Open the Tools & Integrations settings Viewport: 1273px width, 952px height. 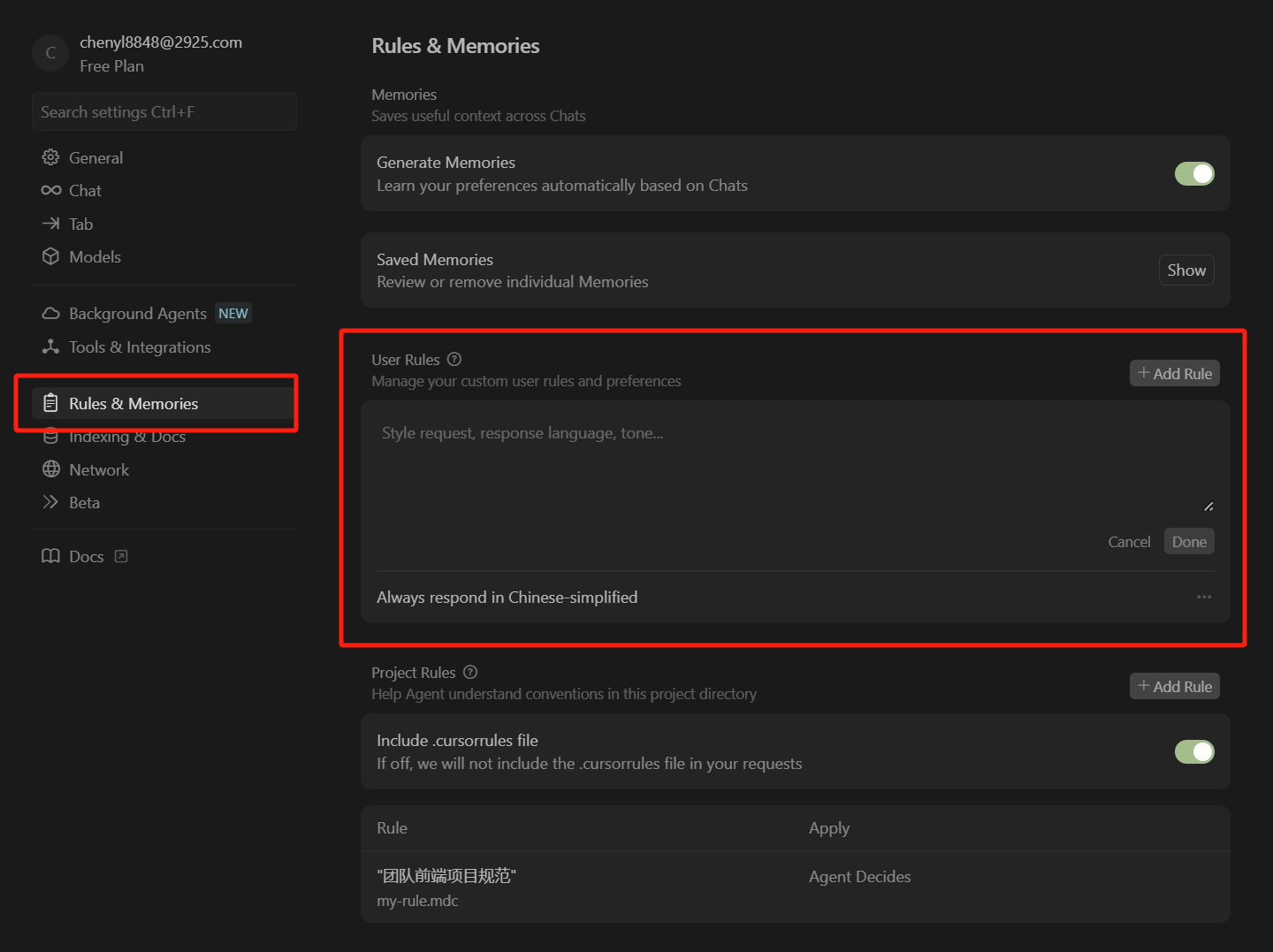140,347
